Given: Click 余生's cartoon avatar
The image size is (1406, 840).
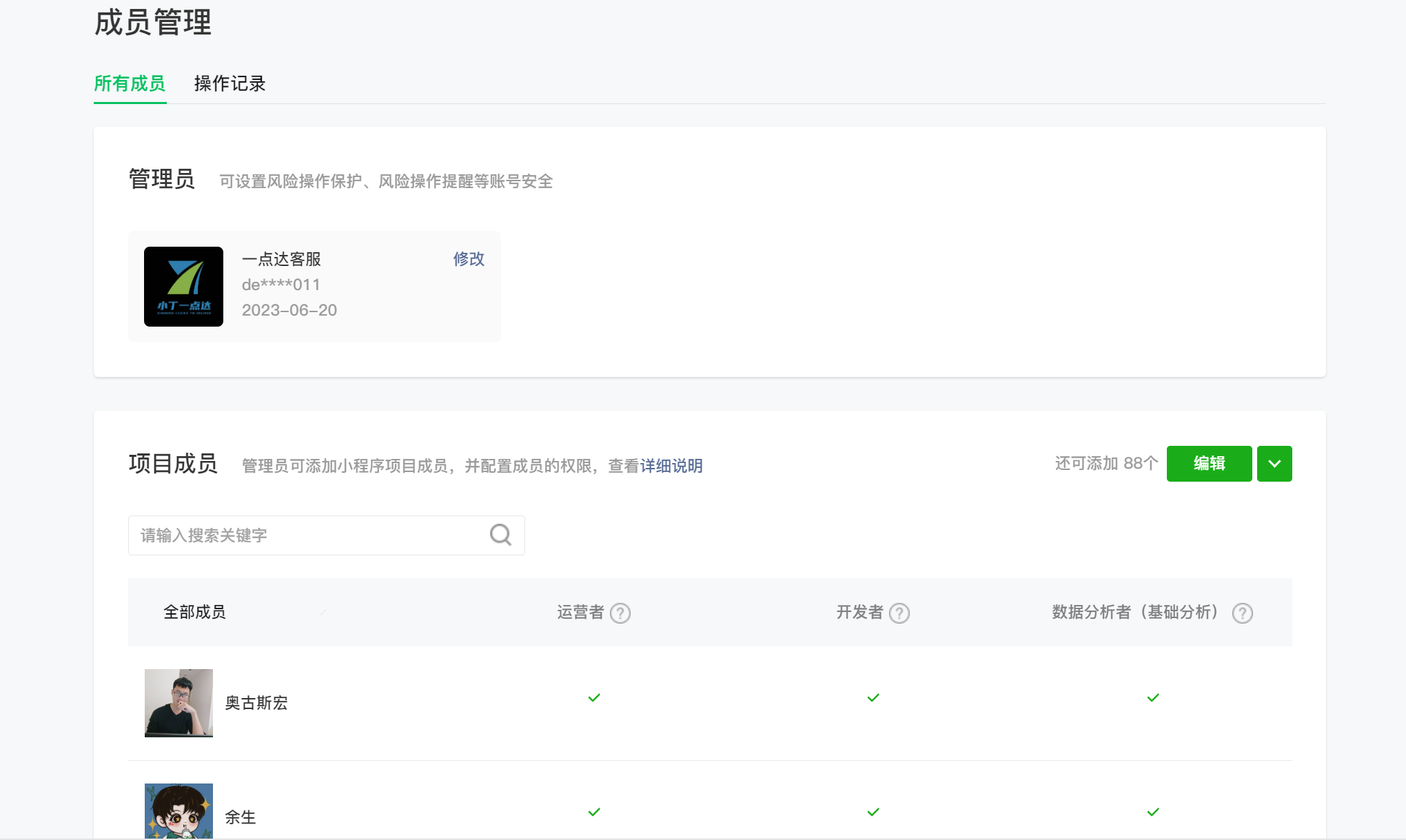Looking at the screenshot, I should pyautogui.click(x=179, y=811).
